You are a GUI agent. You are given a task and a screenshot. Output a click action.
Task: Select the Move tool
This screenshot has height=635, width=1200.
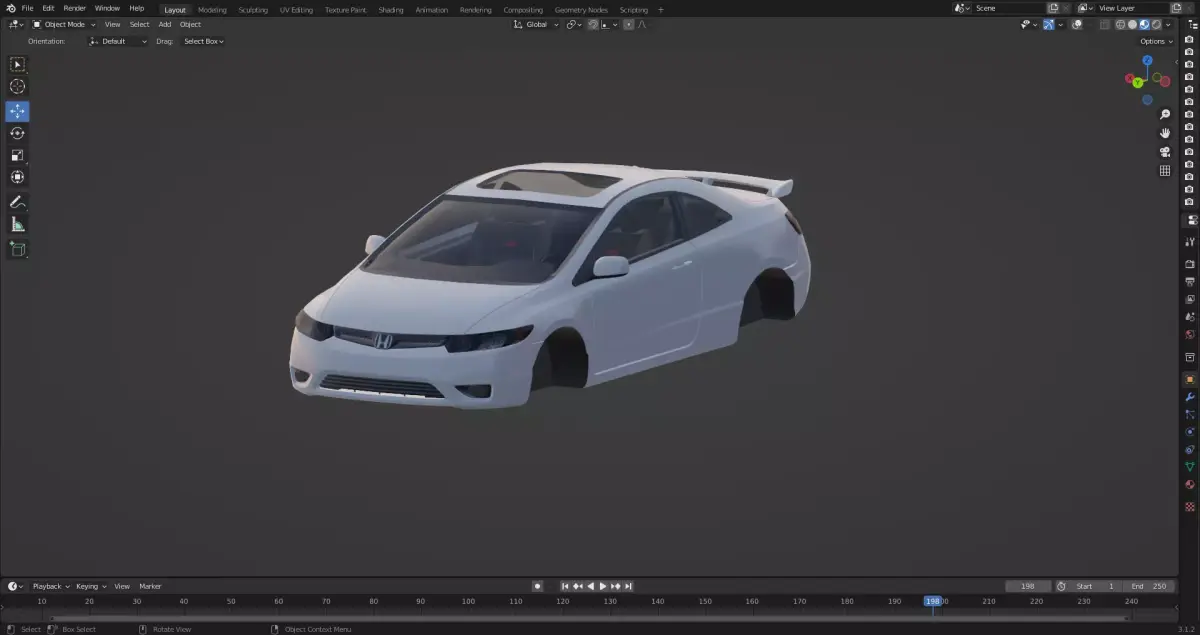point(17,111)
